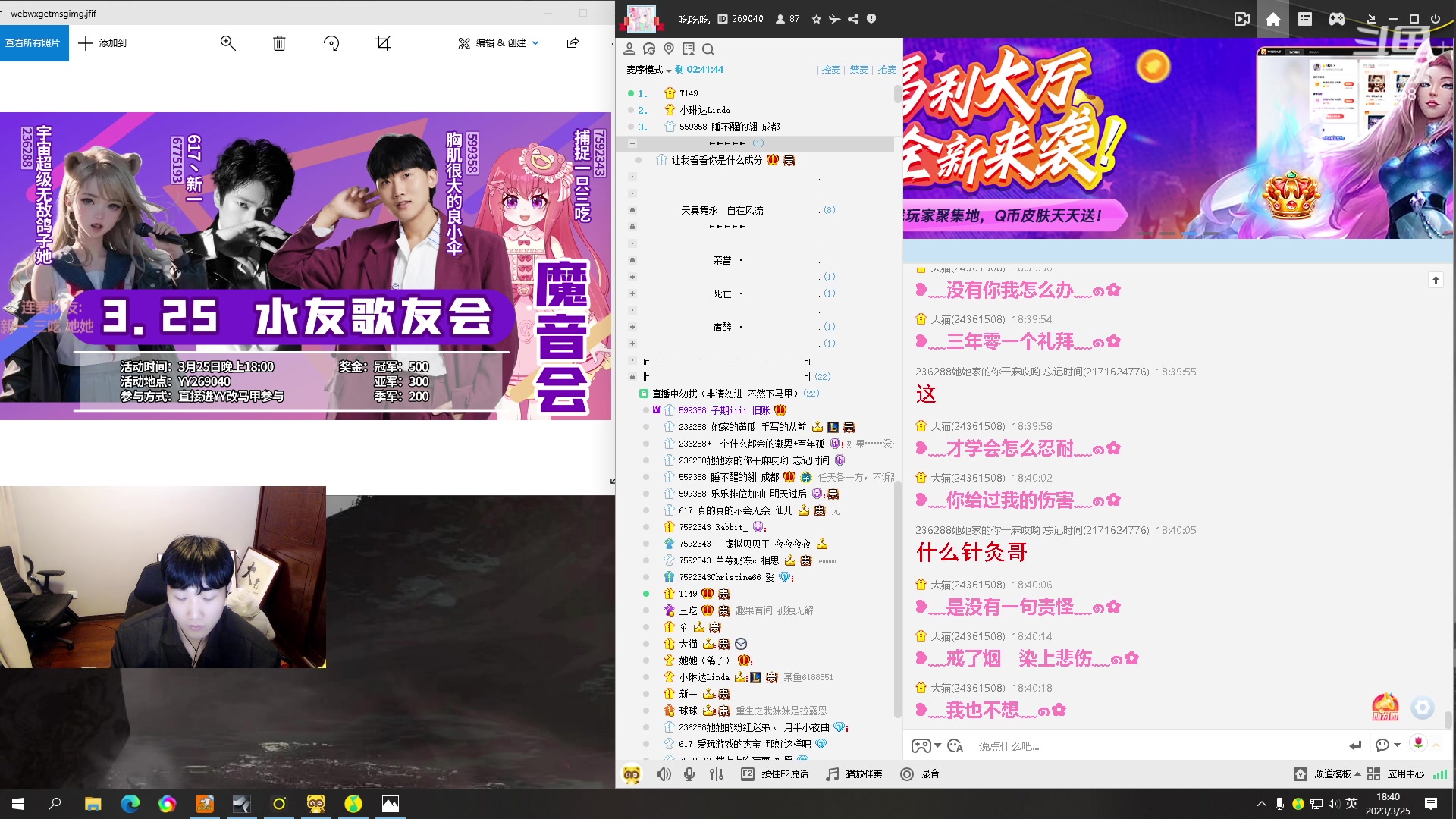
Task: Open Microsoft Edge from taskbar
Action: (x=130, y=804)
